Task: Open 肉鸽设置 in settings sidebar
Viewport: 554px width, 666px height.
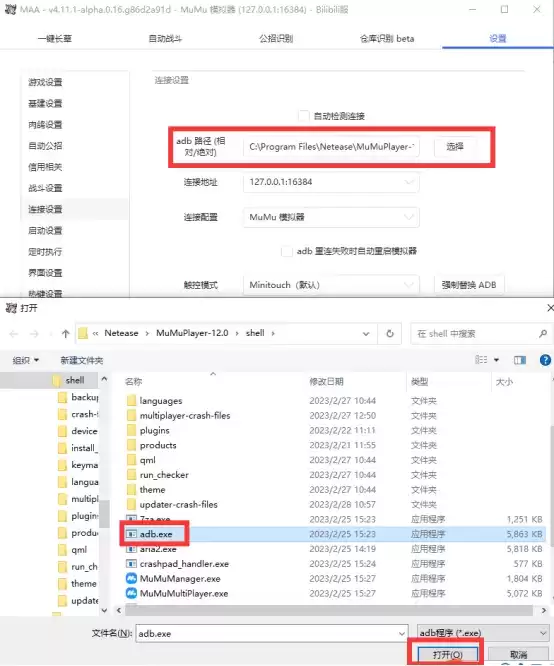Action: [x=45, y=124]
